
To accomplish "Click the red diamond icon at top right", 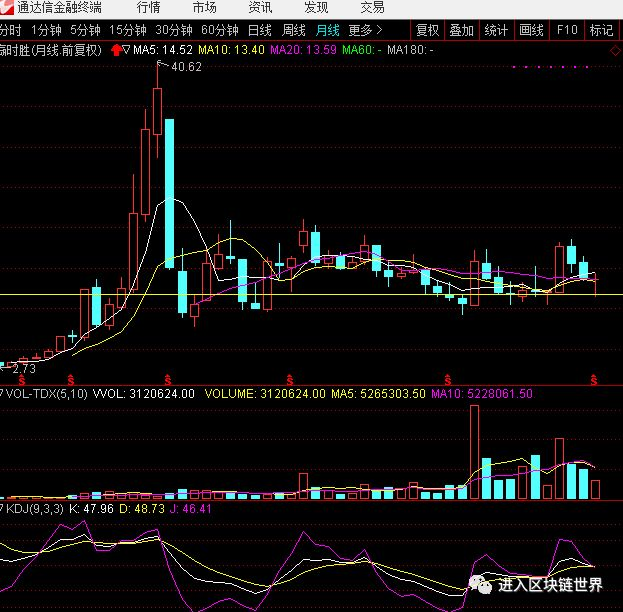I will tap(615, 51).
